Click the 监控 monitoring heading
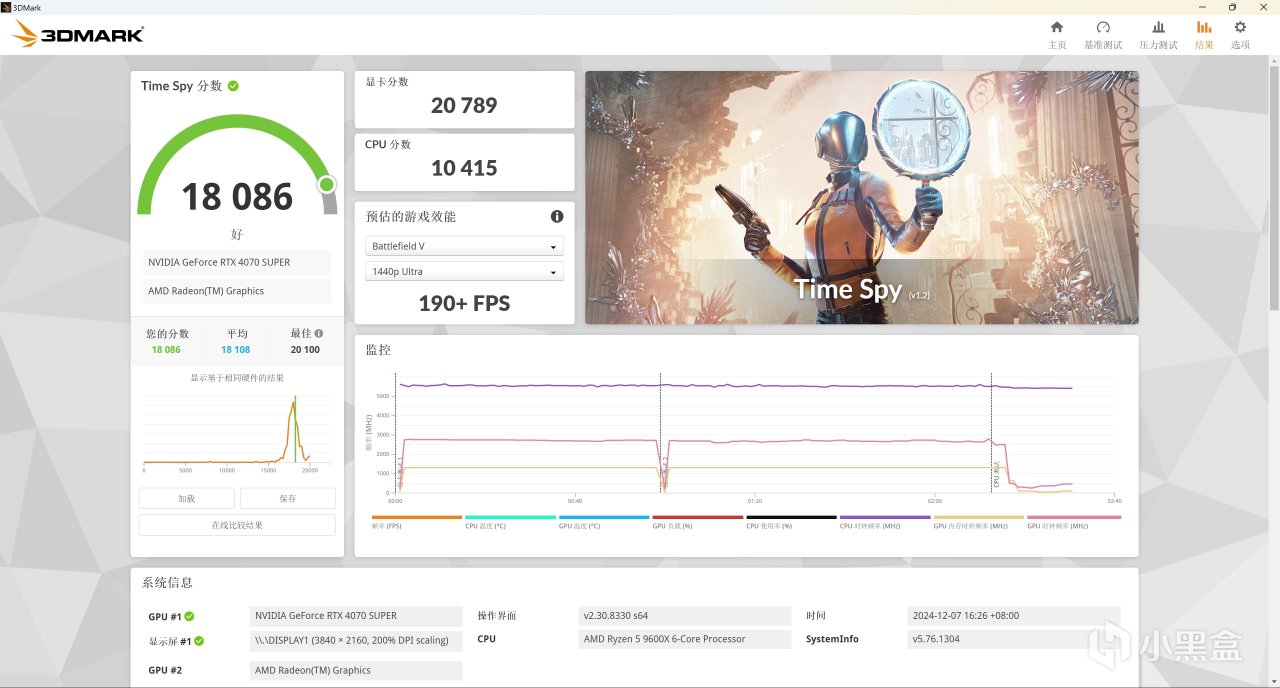This screenshot has height=688, width=1280. click(x=378, y=350)
